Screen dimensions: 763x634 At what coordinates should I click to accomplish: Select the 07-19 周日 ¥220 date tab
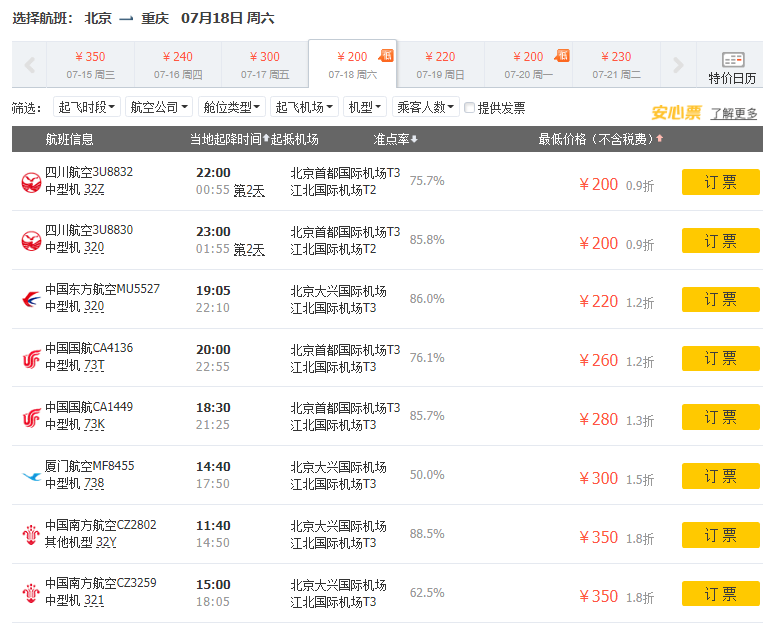(440, 65)
